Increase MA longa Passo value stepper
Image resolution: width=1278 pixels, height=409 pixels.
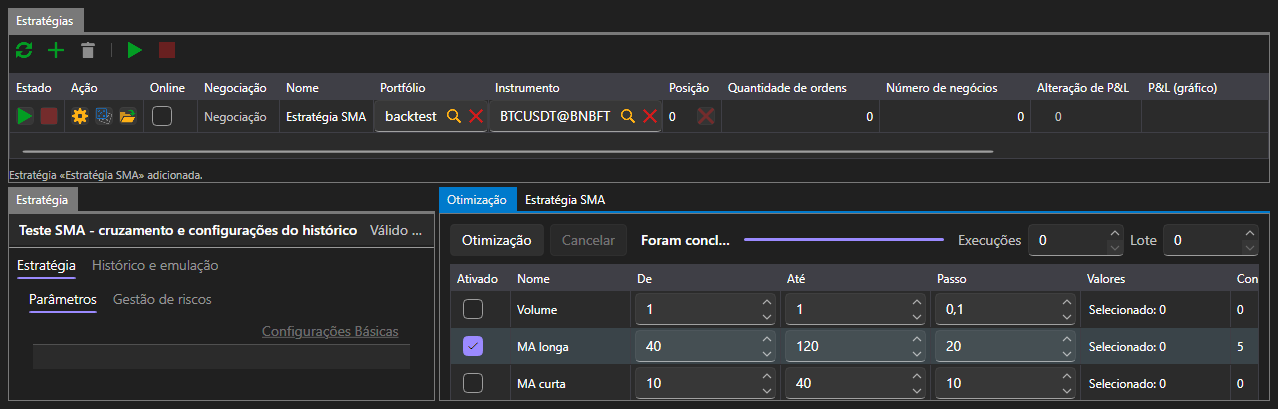coord(1066,339)
